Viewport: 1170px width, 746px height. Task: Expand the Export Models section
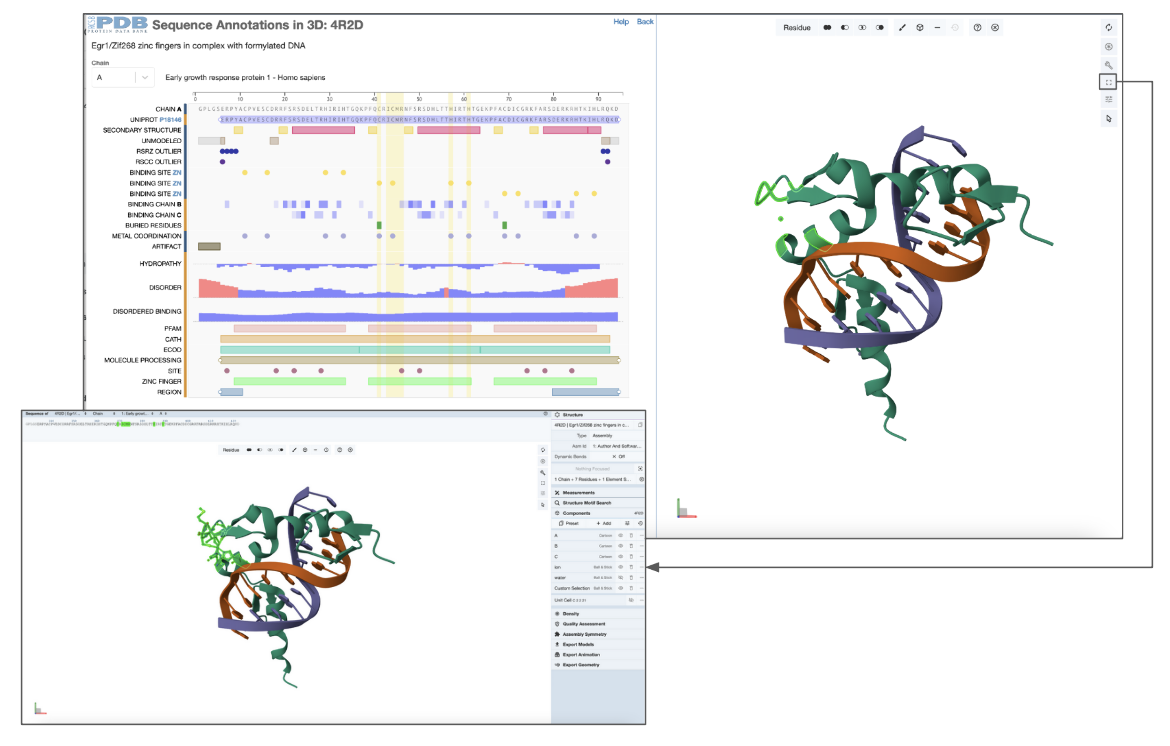click(x=578, y=644)
